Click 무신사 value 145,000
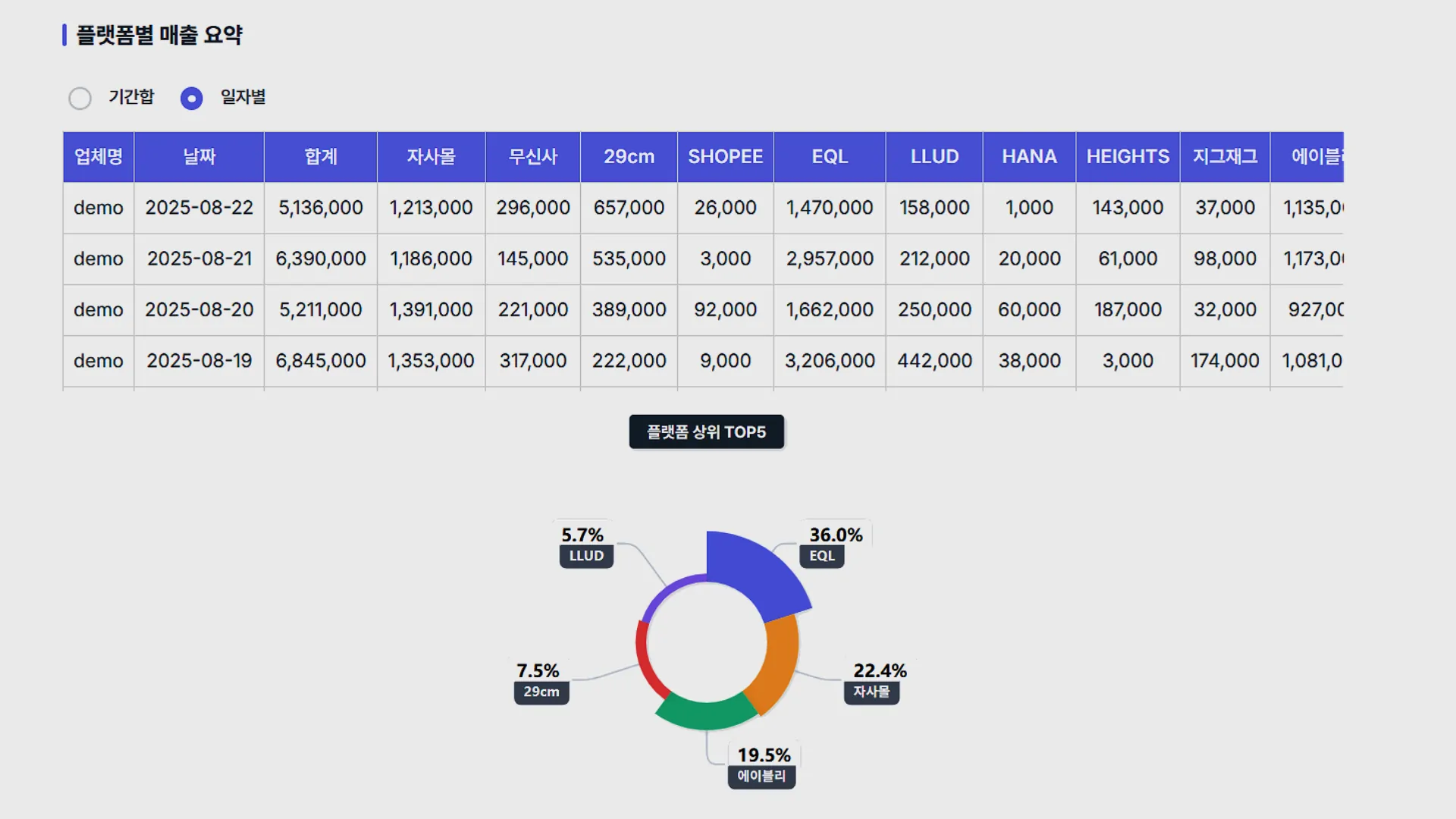This screenshot has height=819, width=1456. pyautogui.click(x=533, y=259)
